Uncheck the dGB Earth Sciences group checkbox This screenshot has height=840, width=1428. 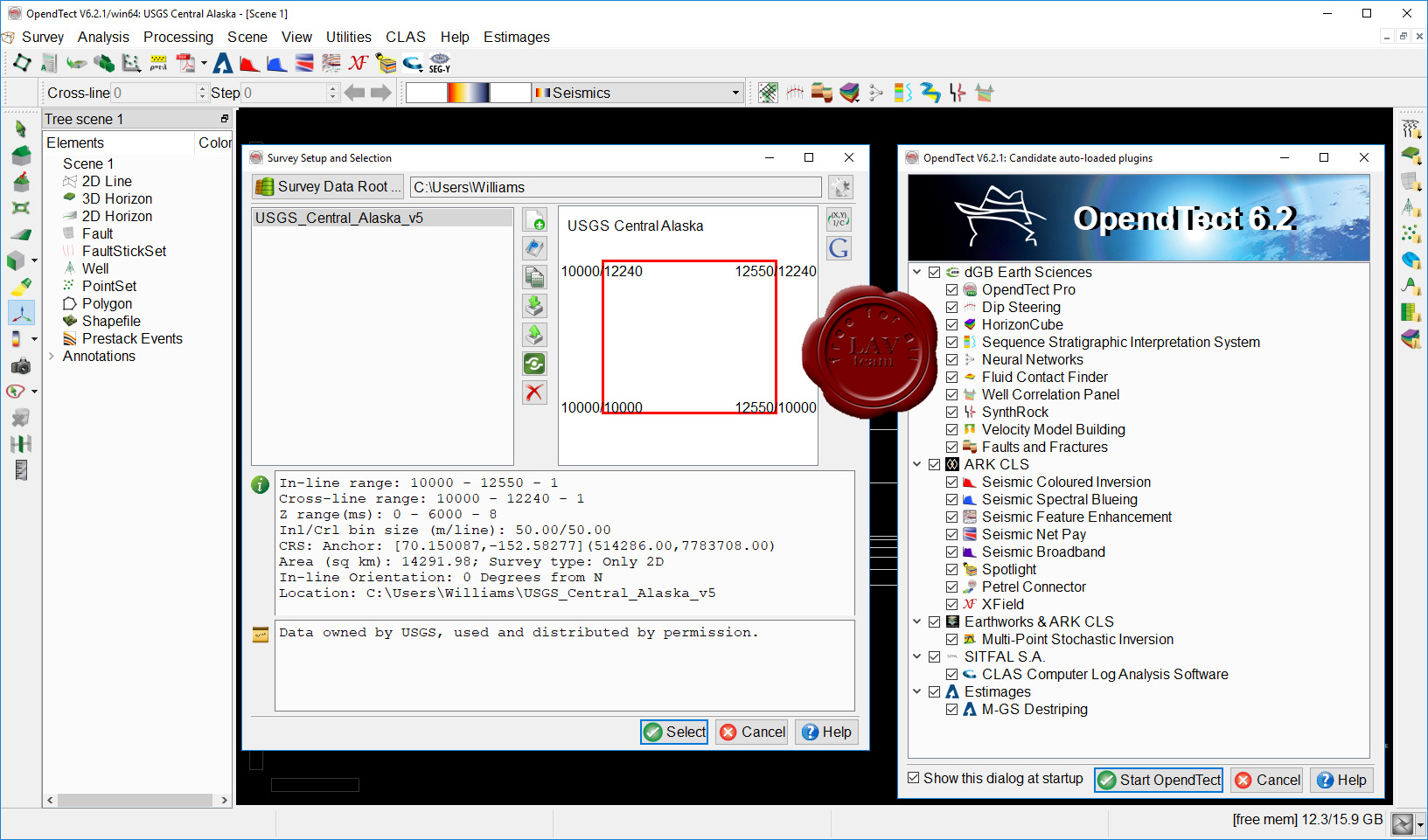point(935,273)
